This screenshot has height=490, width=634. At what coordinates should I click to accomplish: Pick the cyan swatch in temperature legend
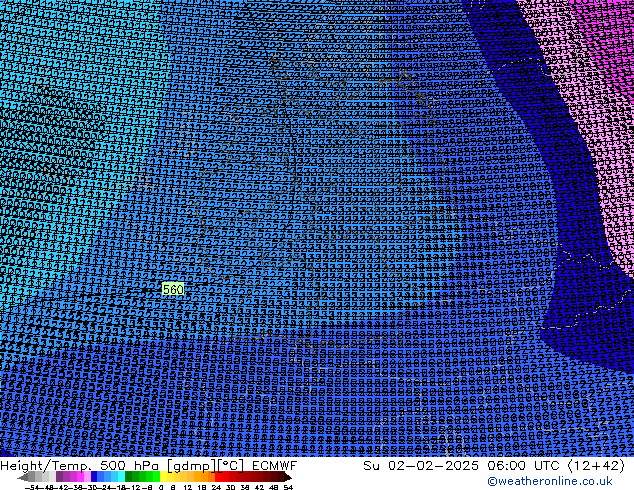118,477
